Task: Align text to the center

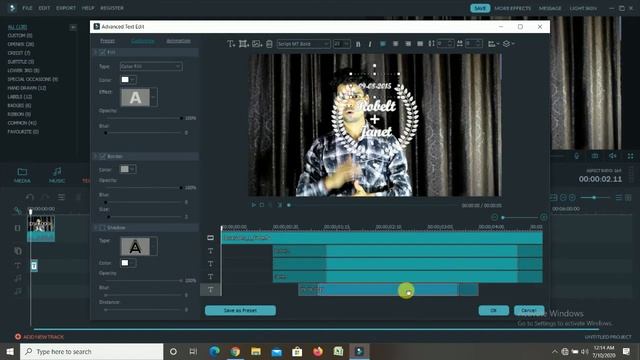Action: click(396, 44)
